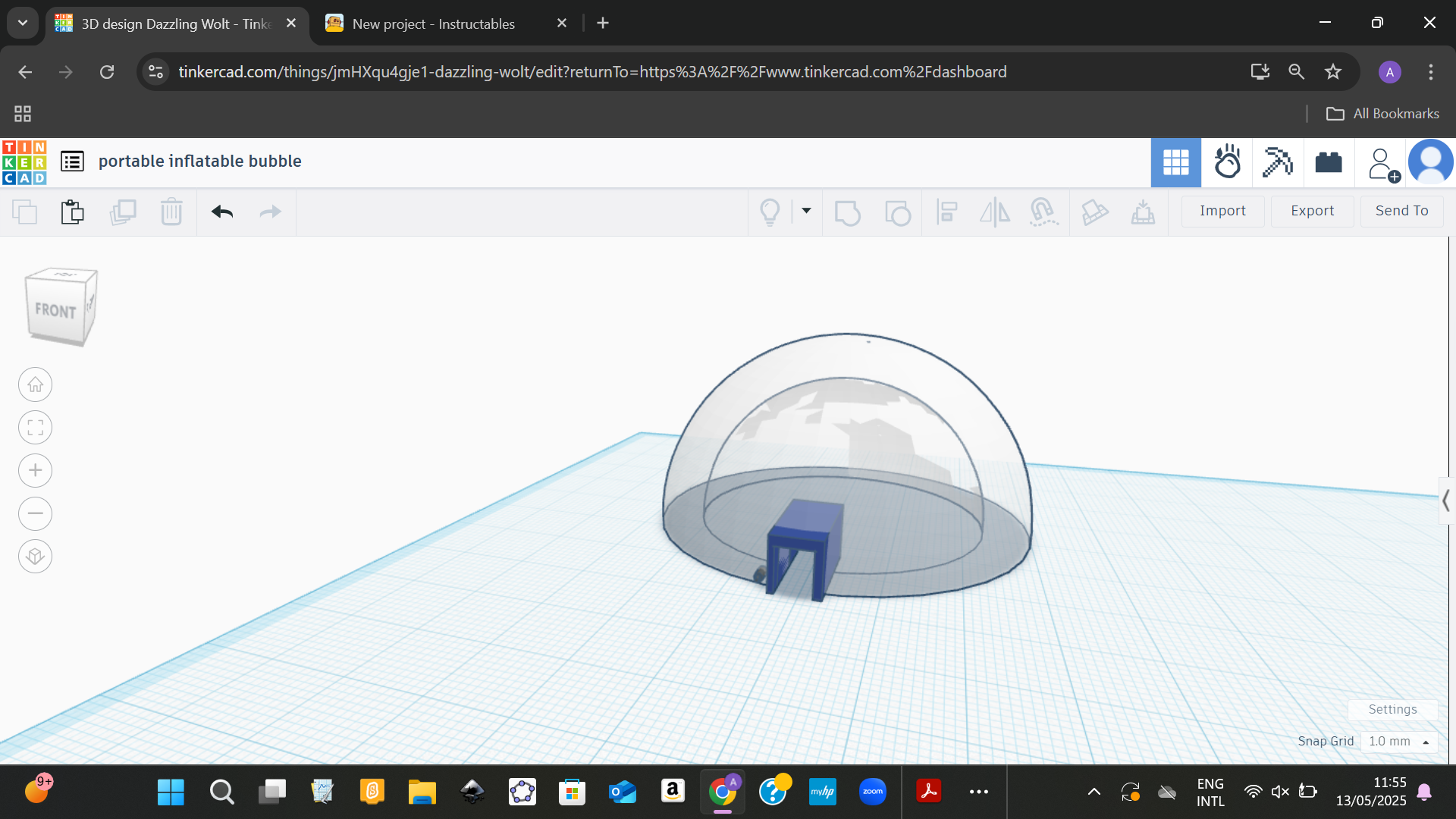The image size is (1456, 819).
Task: Click the Delete trash icon
Action: coord(171,212)
